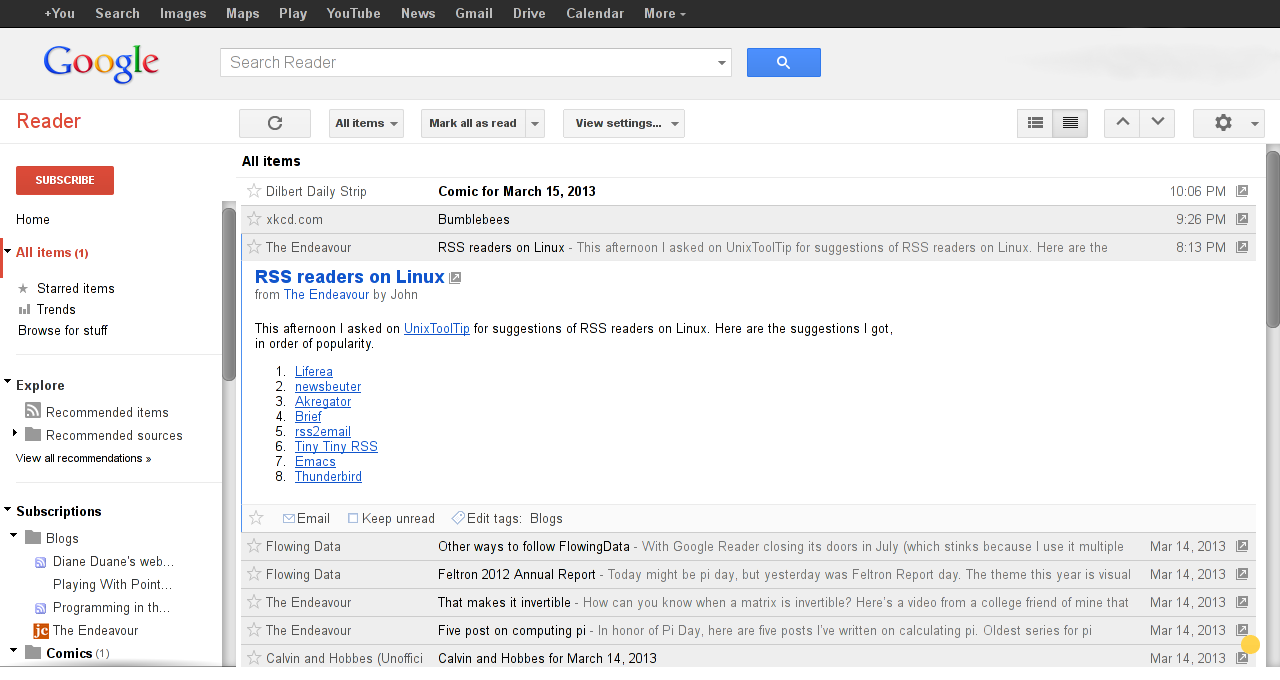Click View all recommendations link
Viewport: 1280px width, 680px height.
pos(84,458)
